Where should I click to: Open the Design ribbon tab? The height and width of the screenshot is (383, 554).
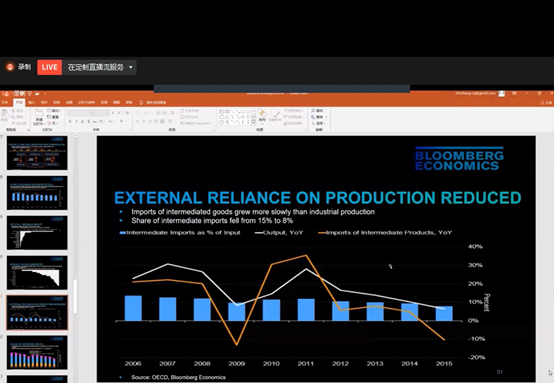(x=44, y=102)
